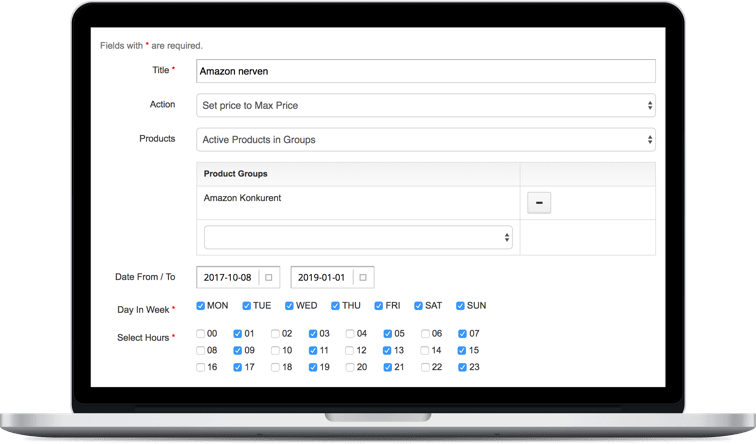Enable hour 16 checkbox

pyautogui.click(x=201, y=367)
